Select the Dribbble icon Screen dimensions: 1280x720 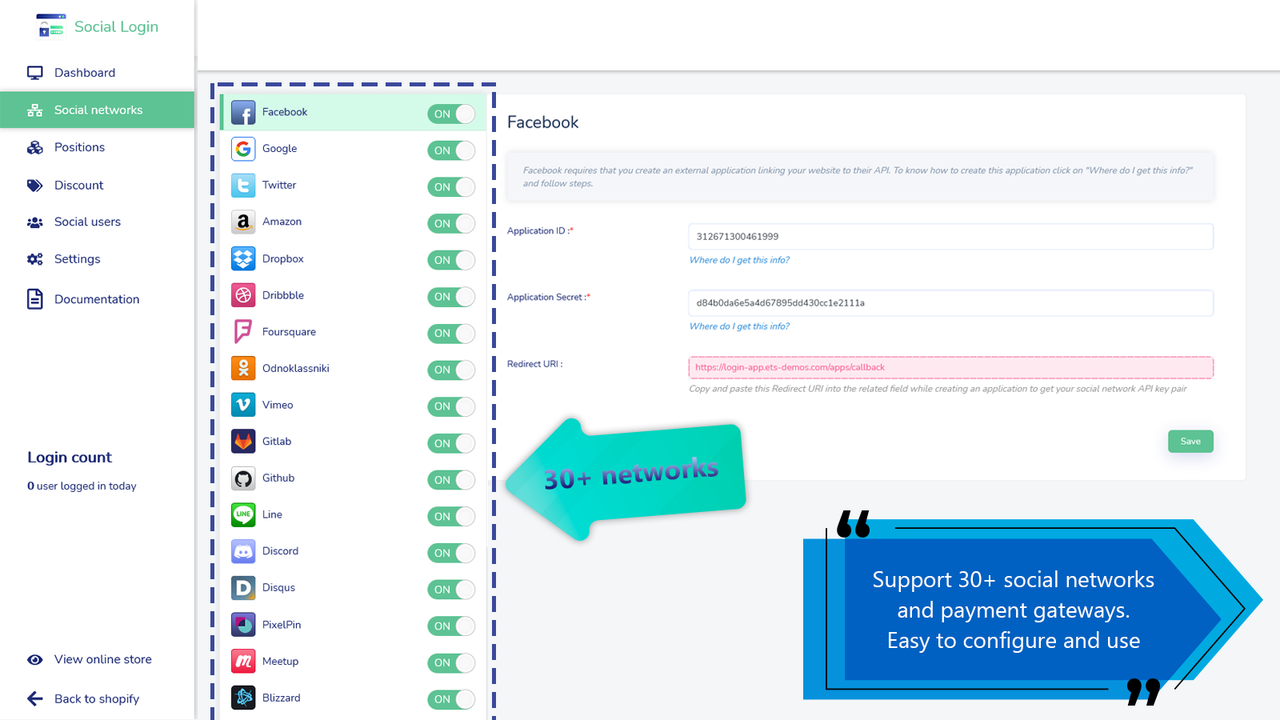pos(242,295)
